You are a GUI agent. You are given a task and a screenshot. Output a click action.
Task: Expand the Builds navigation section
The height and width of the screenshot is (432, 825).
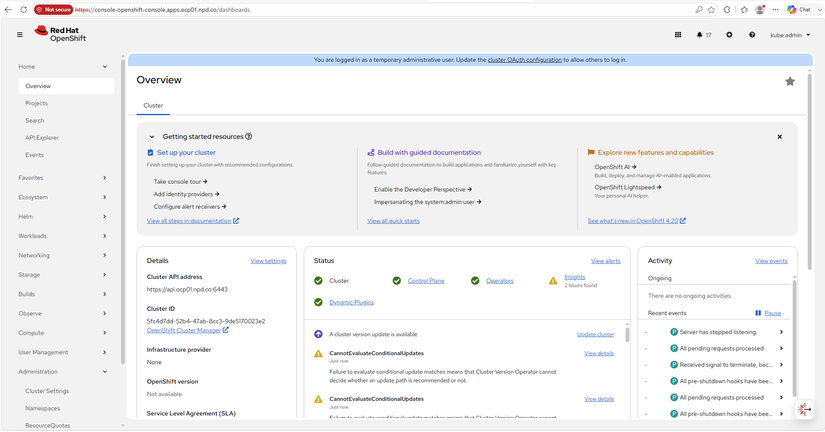(x=105, y=294)
